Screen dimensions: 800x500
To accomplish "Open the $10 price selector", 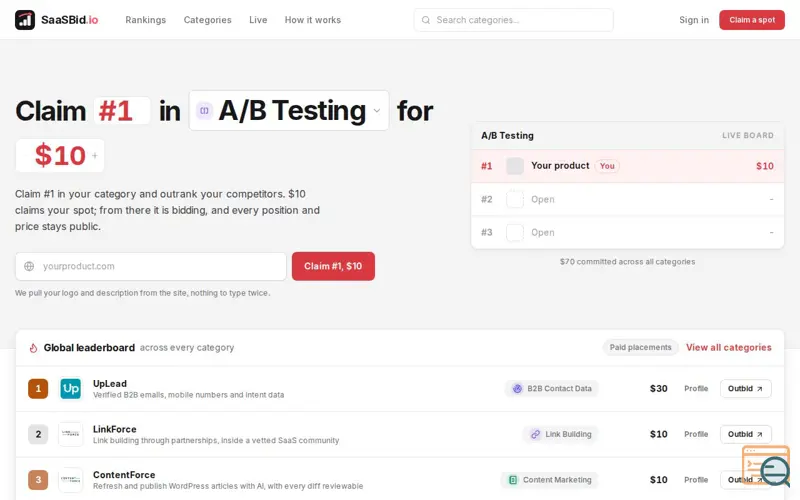I will pos(60,156).
